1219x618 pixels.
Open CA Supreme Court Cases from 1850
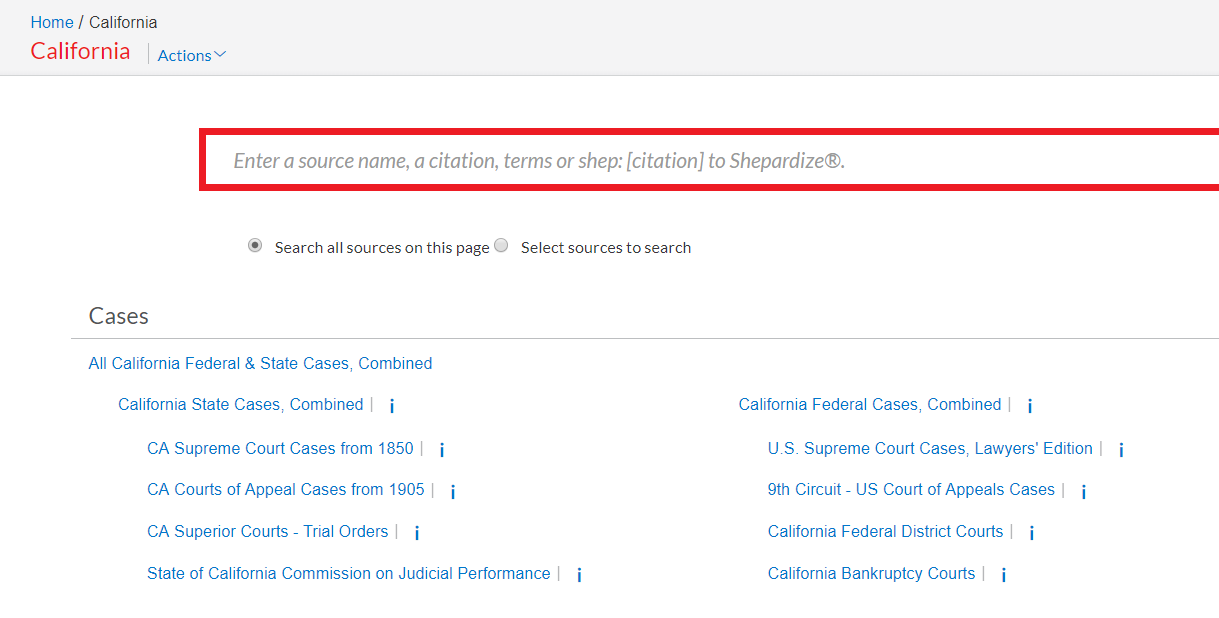coord(280,448)
